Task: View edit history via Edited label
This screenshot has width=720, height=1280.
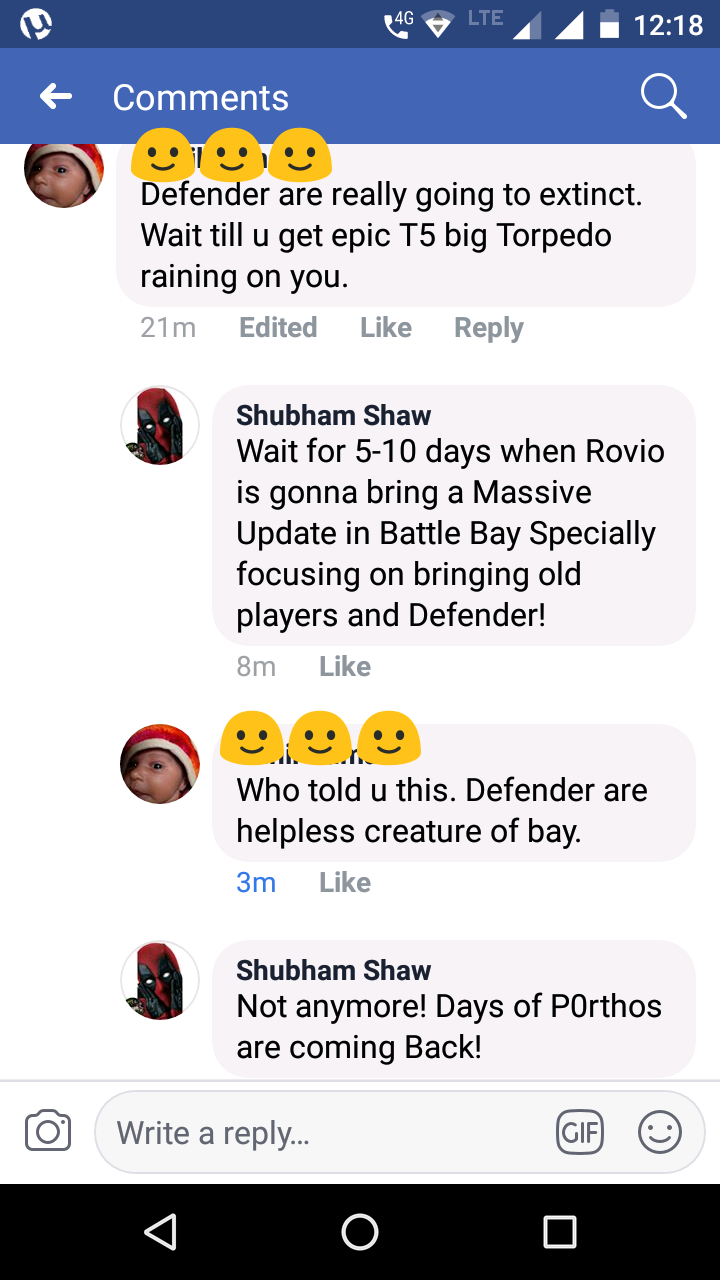Action: [x=278, y=328]
